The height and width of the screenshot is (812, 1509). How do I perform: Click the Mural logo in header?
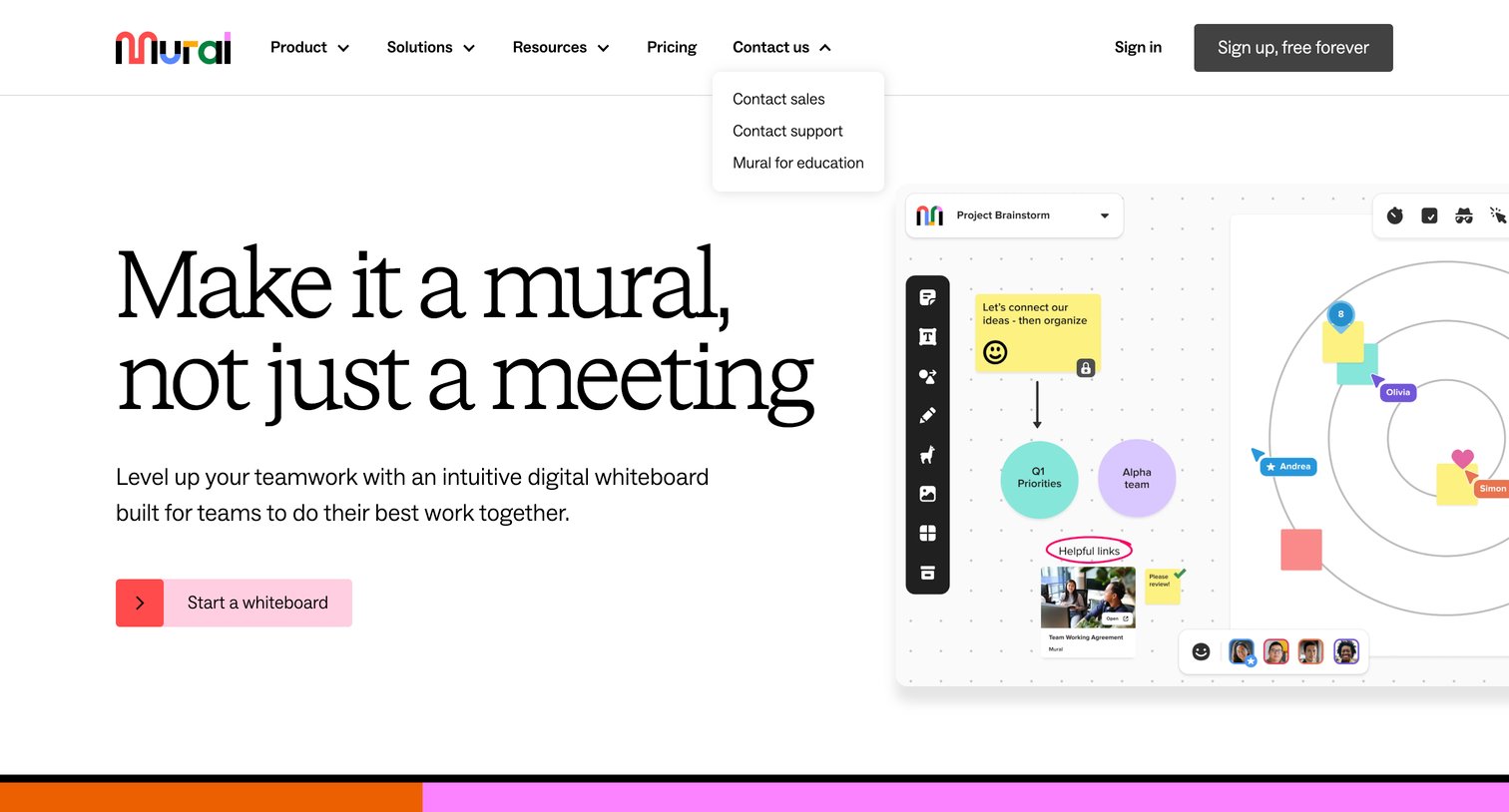(x=173, y=48)
